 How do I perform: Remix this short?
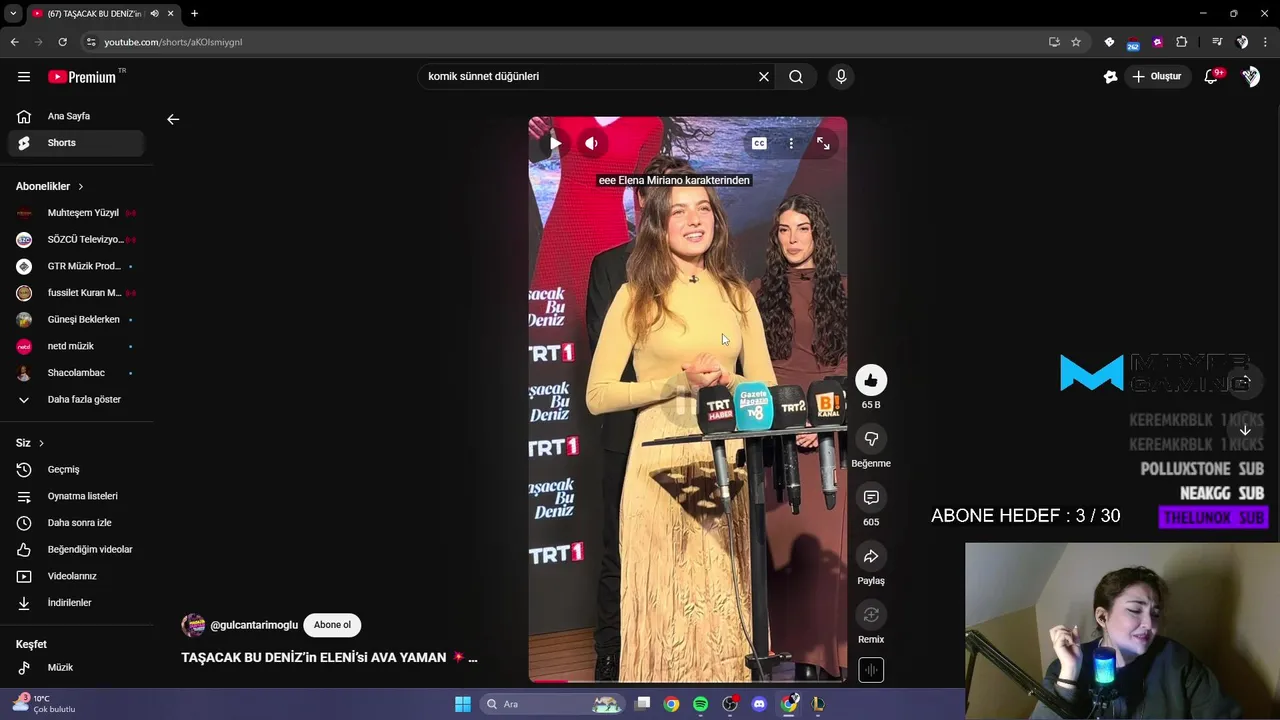coord(871,615)
